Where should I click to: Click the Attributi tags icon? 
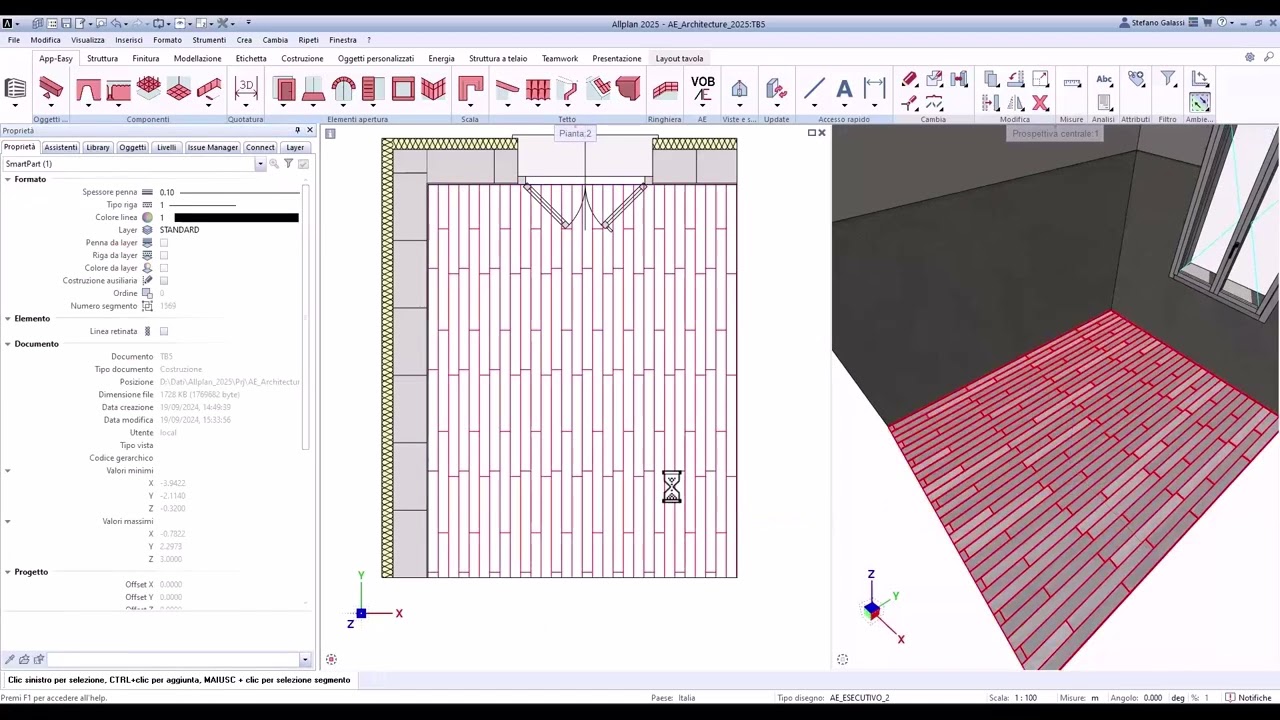[x=1136, y=79]
